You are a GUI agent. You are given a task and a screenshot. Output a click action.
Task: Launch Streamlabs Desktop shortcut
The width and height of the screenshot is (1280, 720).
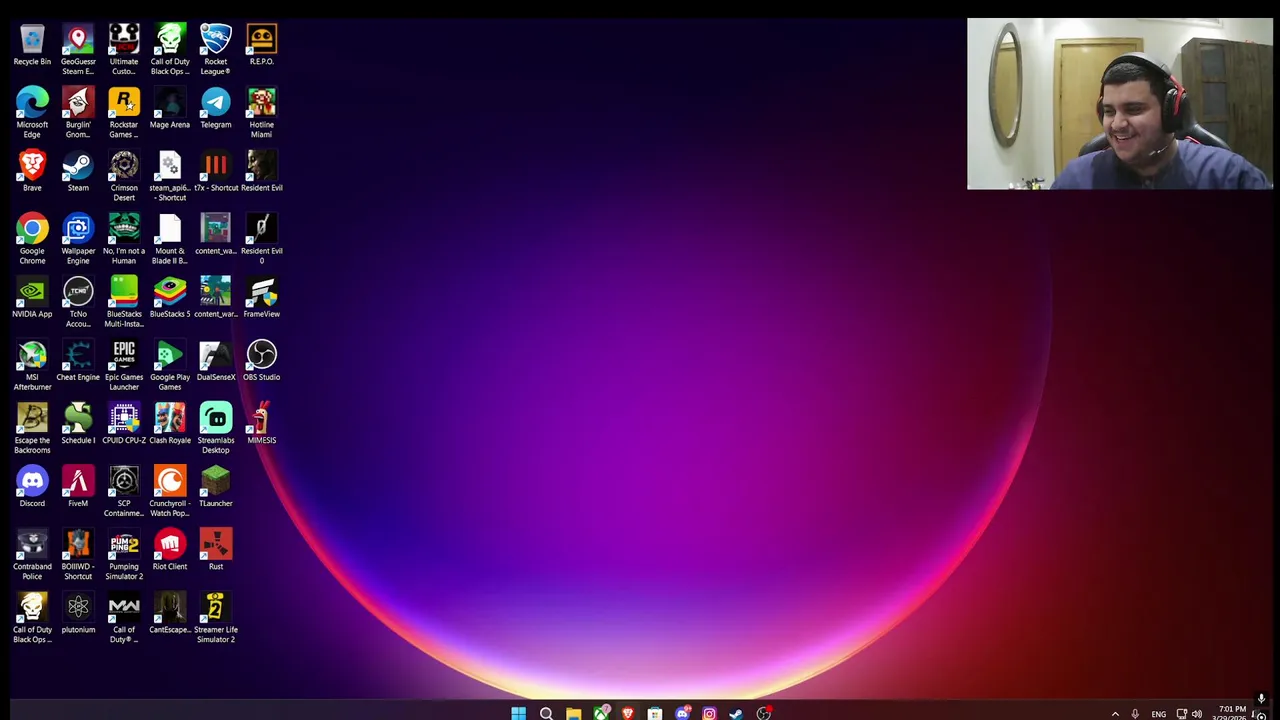216,429
